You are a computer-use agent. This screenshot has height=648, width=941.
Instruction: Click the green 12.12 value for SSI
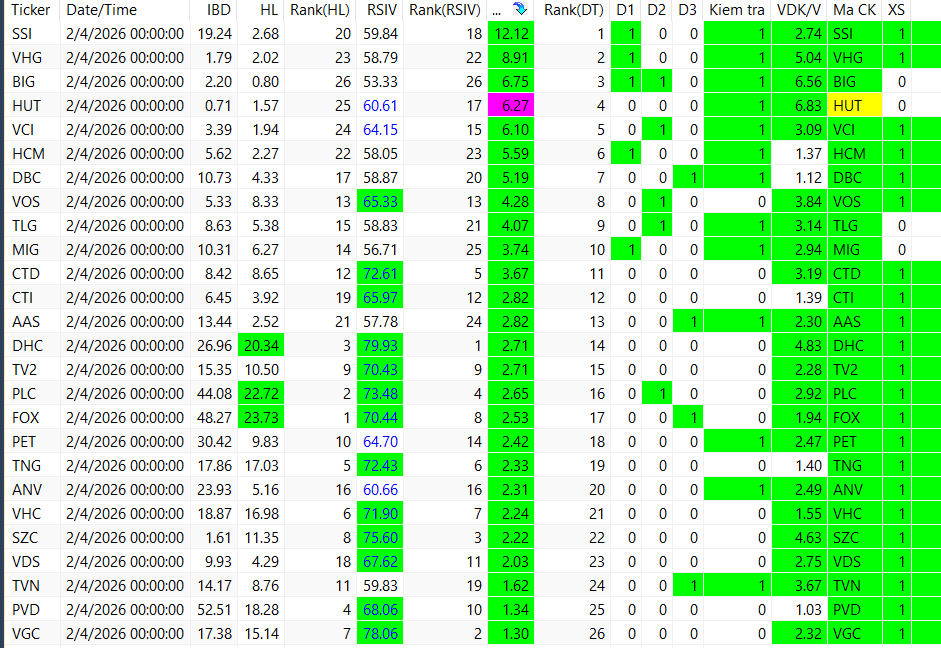511,34
